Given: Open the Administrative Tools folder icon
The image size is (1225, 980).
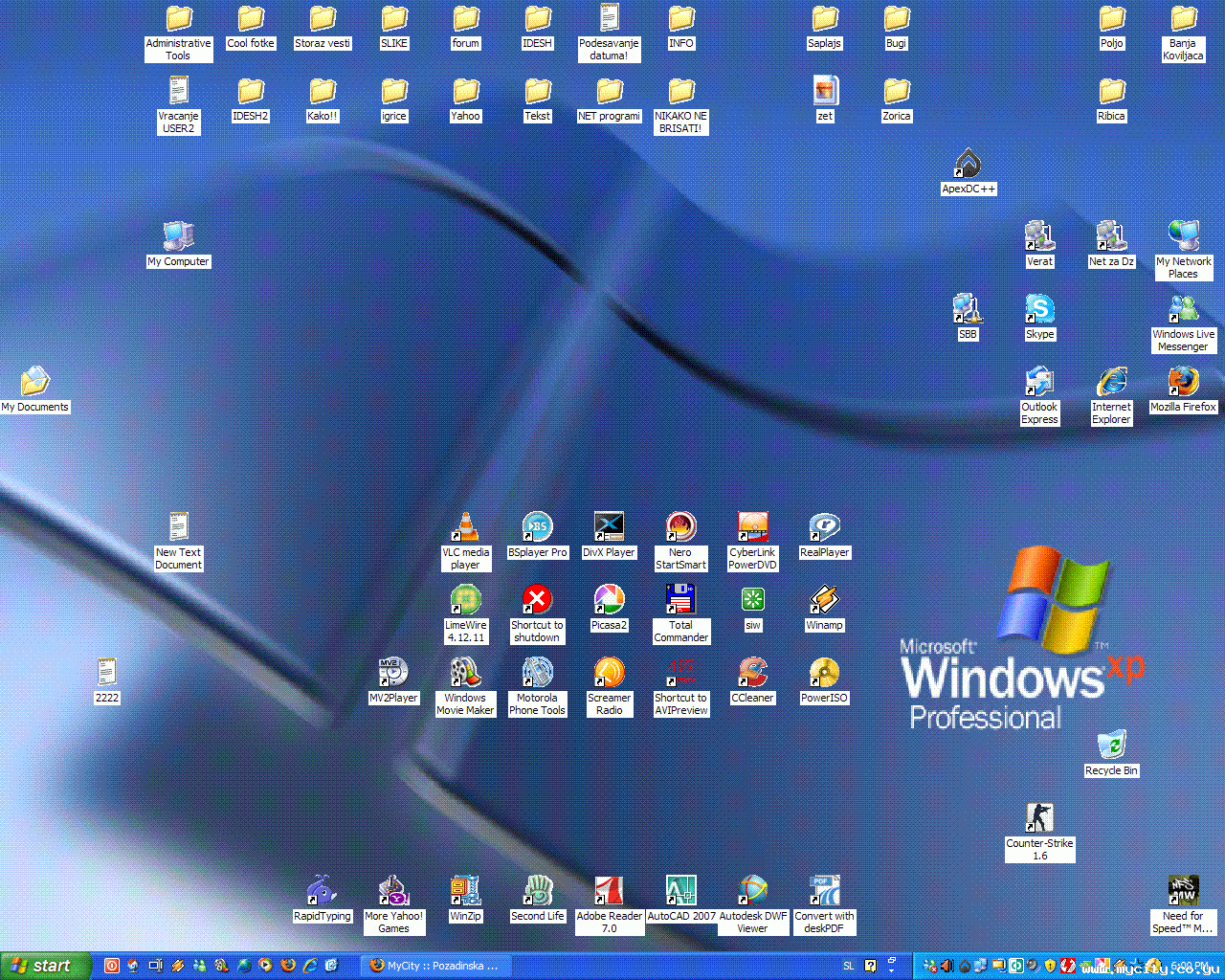Looking at the screenshot, I should coord(179,19).
